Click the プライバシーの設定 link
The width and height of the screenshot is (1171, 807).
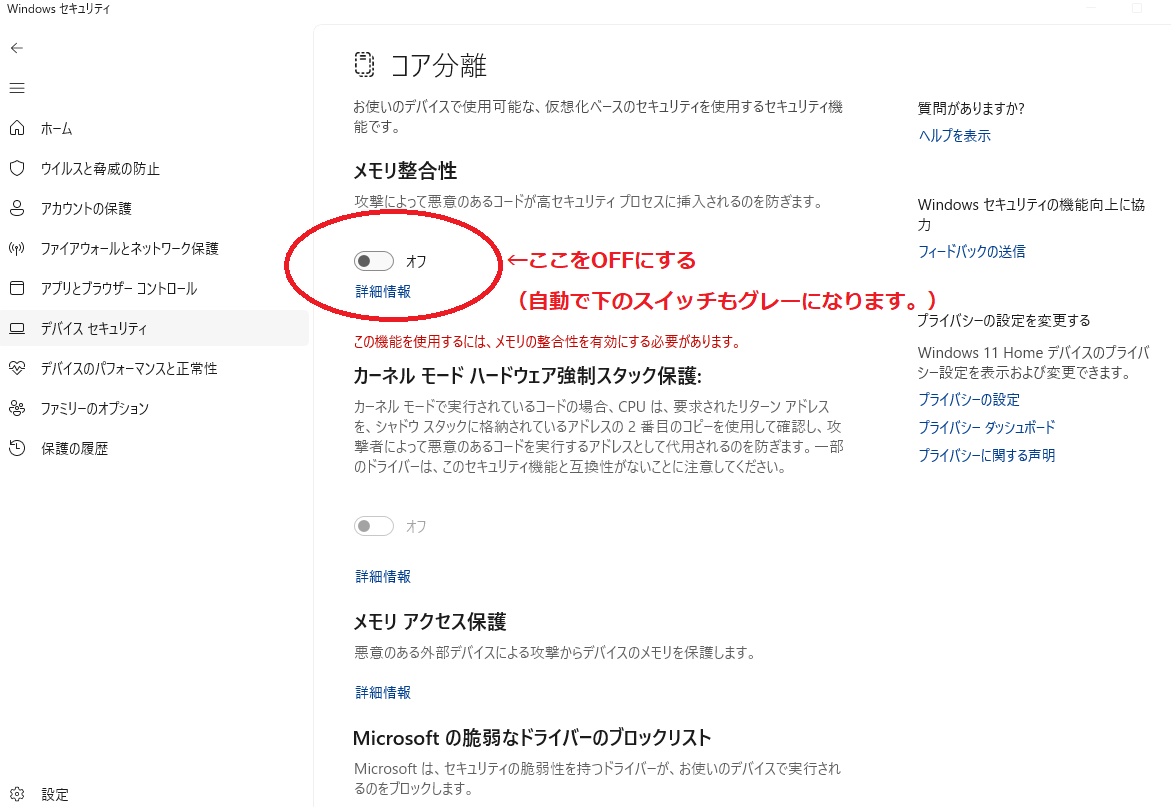(968, 399)
